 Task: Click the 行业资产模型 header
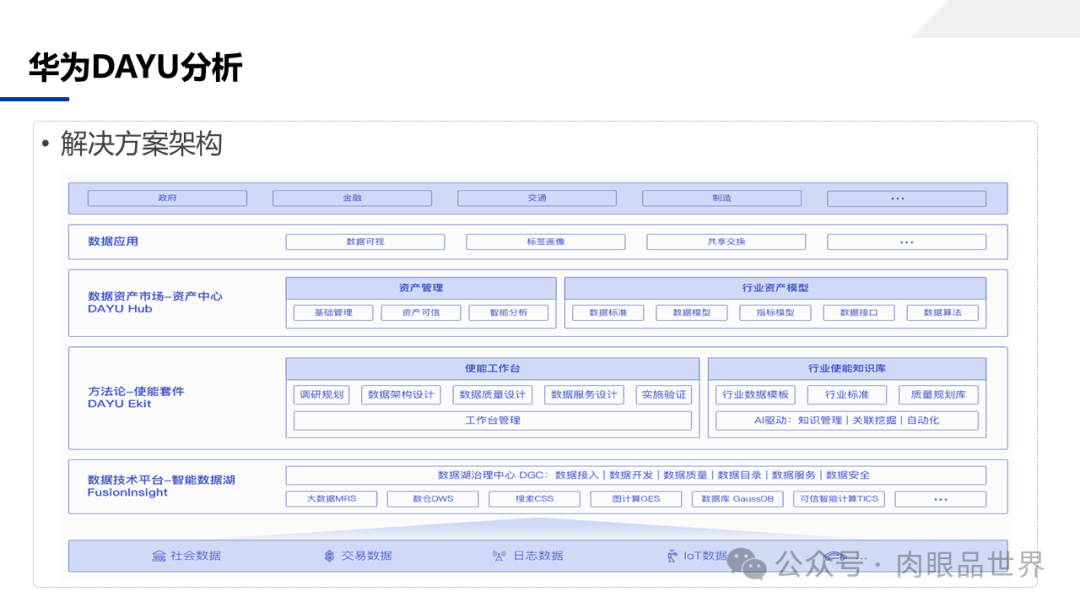(775, 288)
